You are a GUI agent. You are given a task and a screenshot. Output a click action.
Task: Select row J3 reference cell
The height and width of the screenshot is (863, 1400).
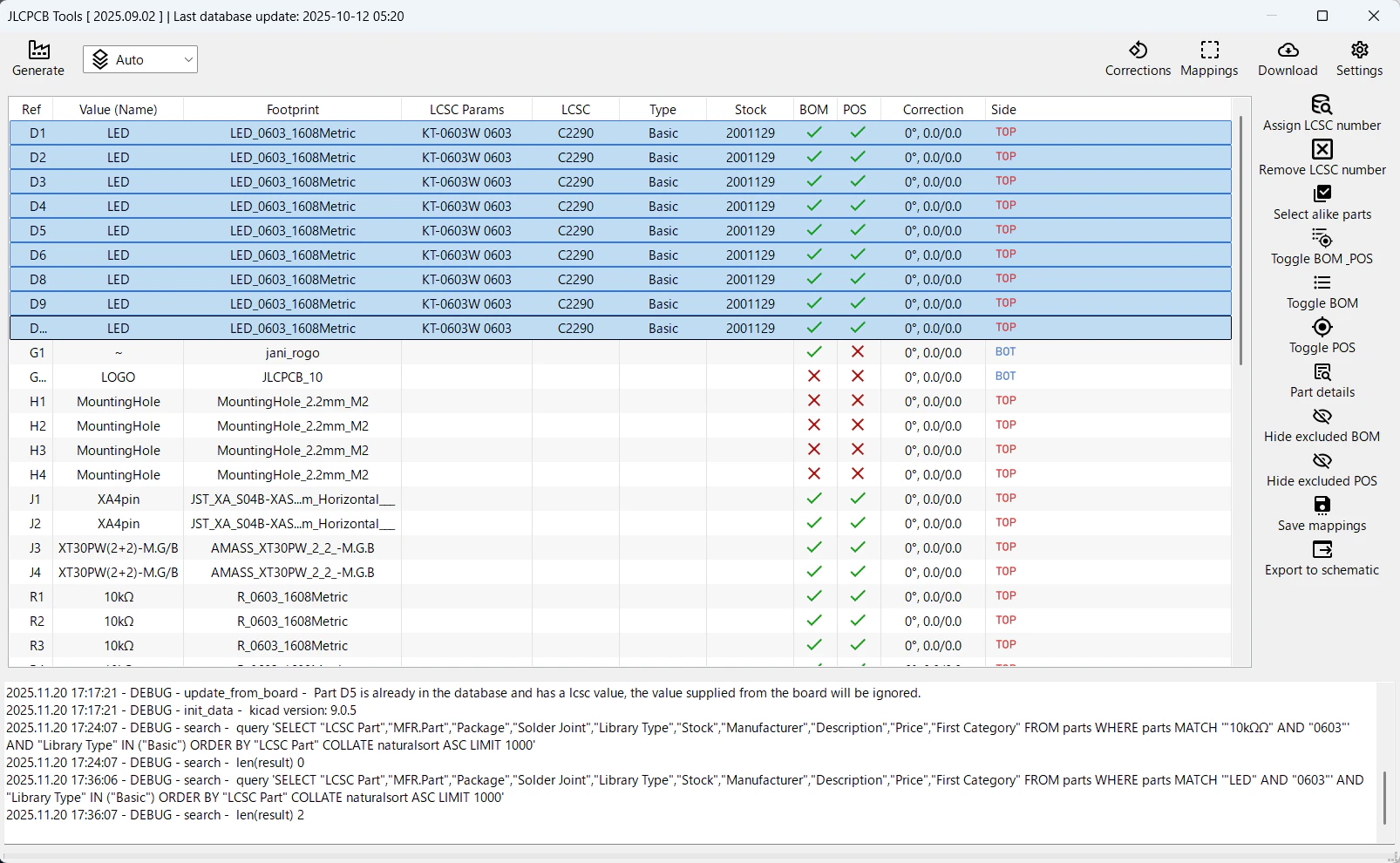coord(35,548)
